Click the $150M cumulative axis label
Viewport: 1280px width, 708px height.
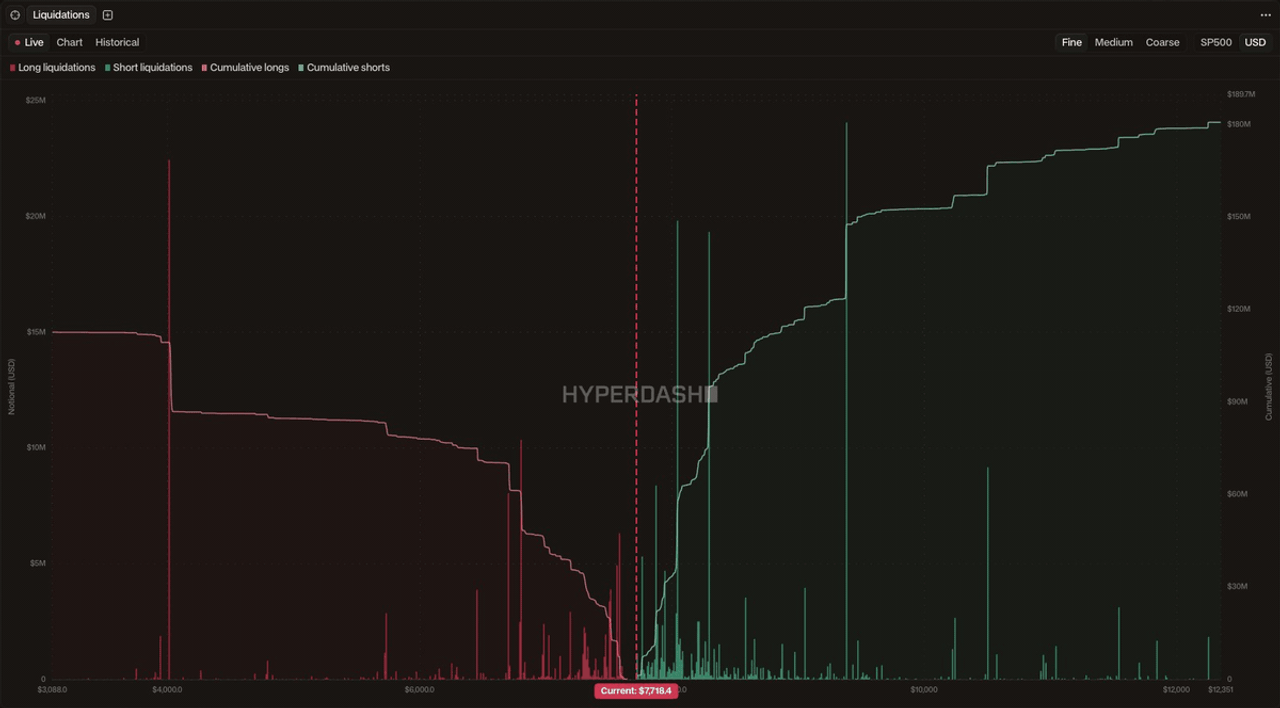click(x=1239, y=216)
